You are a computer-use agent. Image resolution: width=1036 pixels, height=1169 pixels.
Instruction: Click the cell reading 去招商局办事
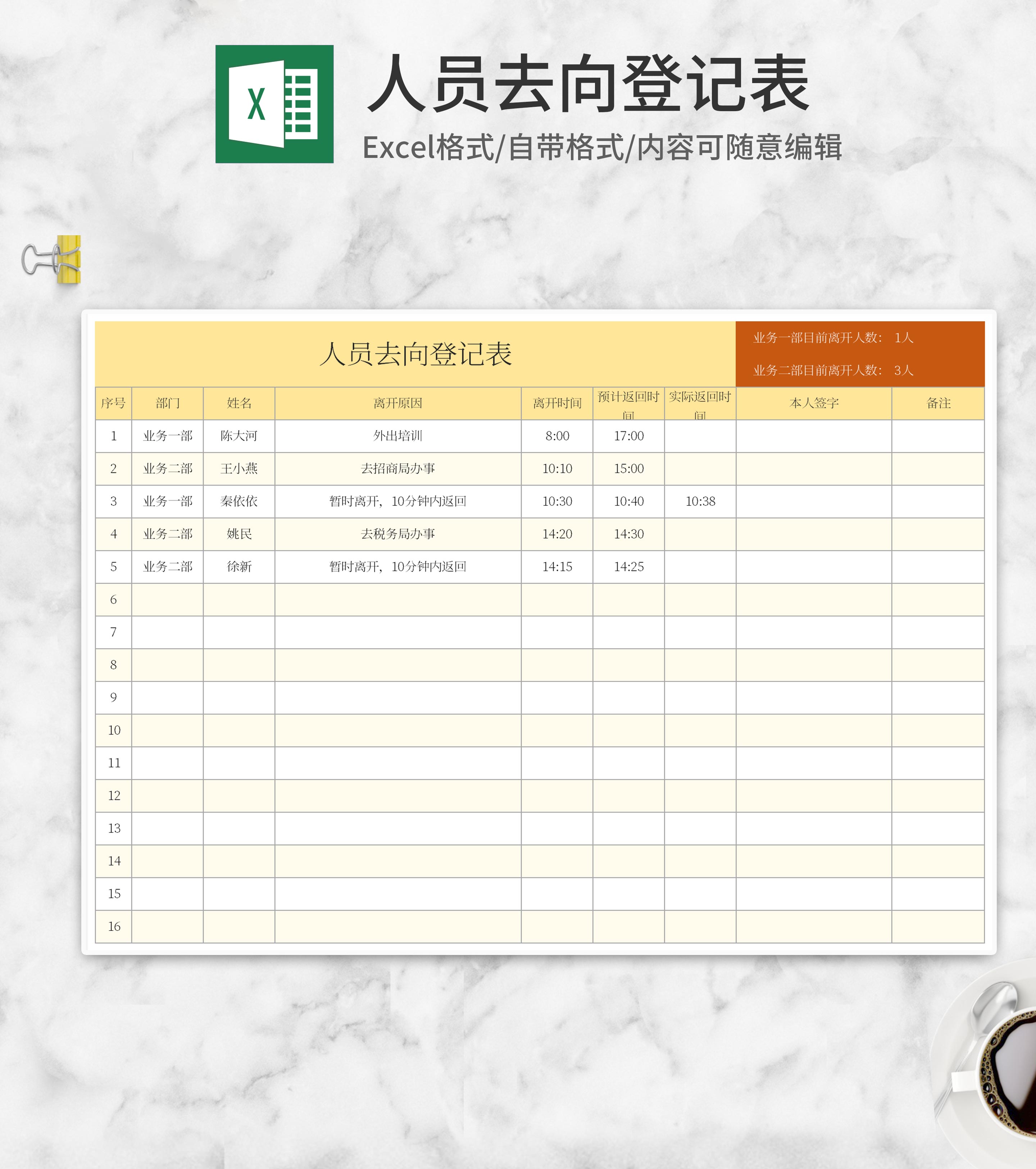[x=397, y=468]
